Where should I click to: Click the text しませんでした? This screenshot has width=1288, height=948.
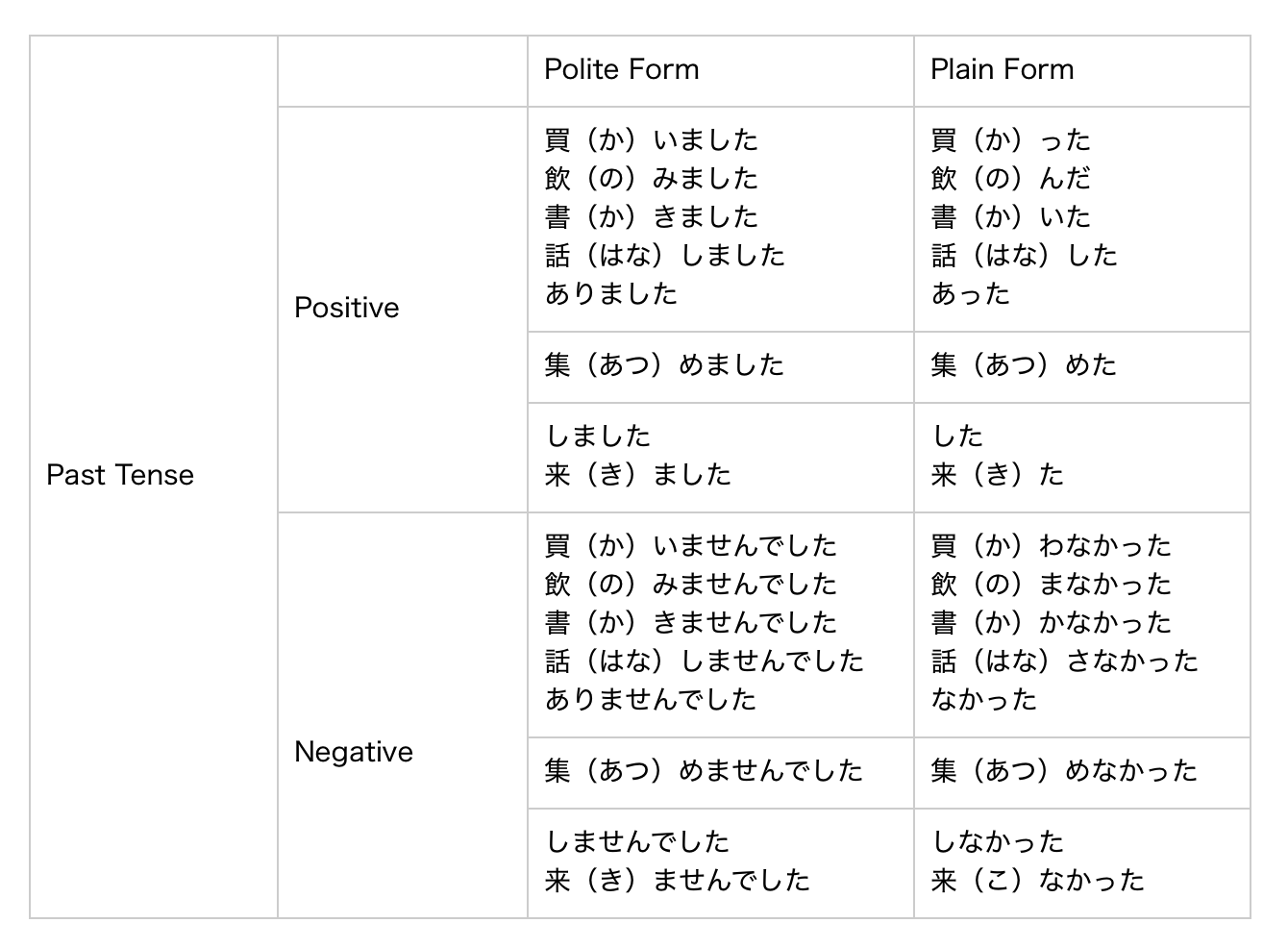[637, 842]
